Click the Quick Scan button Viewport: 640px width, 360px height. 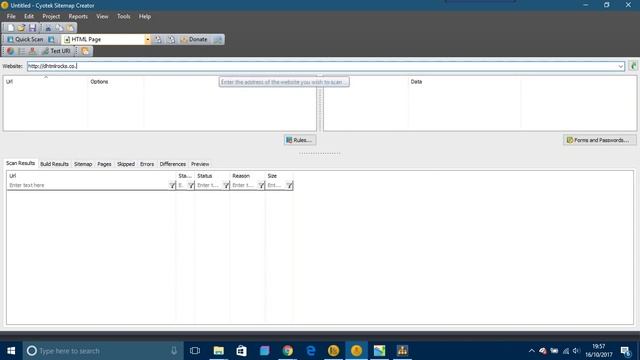point(25,40)
